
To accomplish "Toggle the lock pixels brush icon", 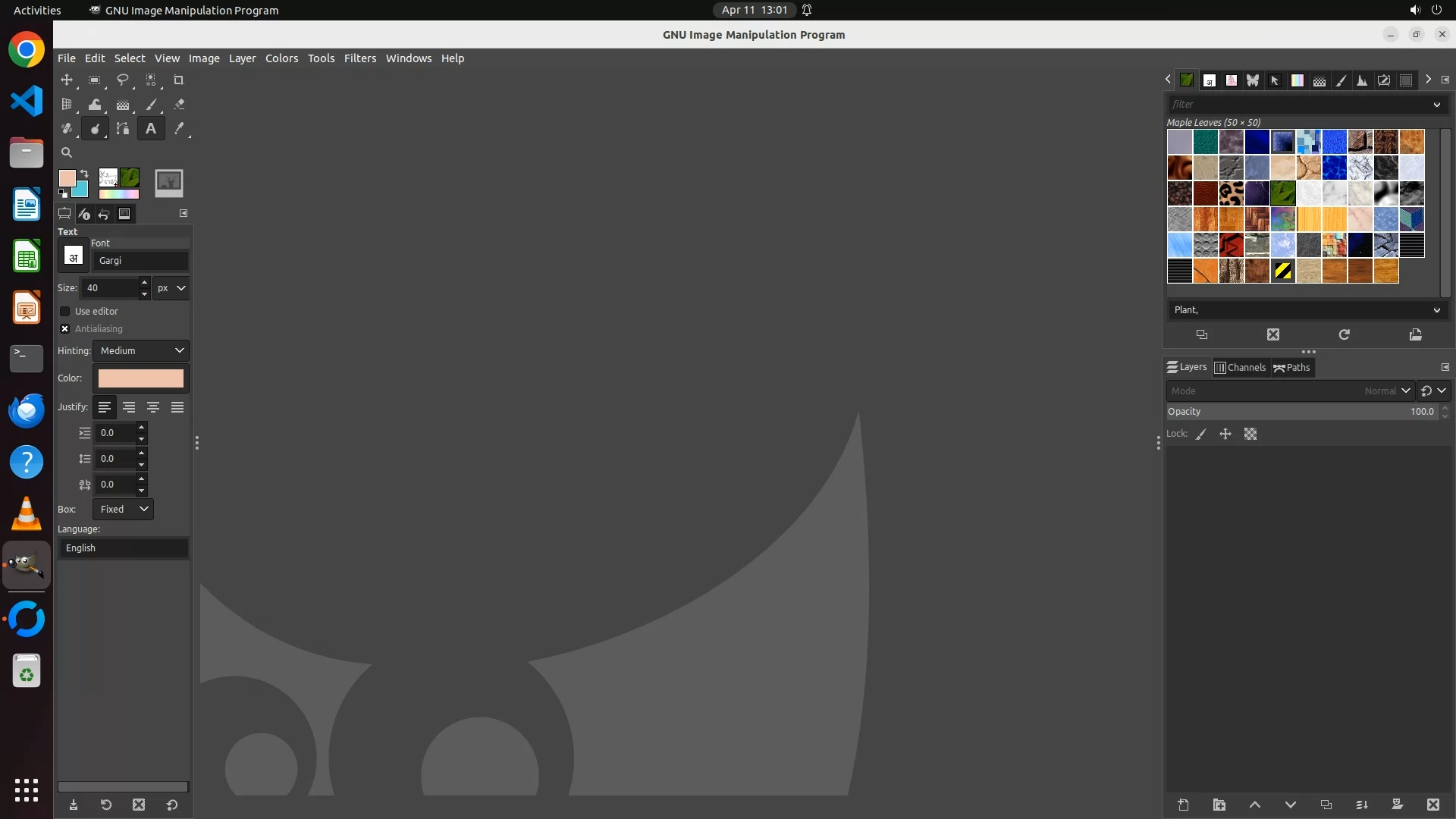I will point(1201,435).
